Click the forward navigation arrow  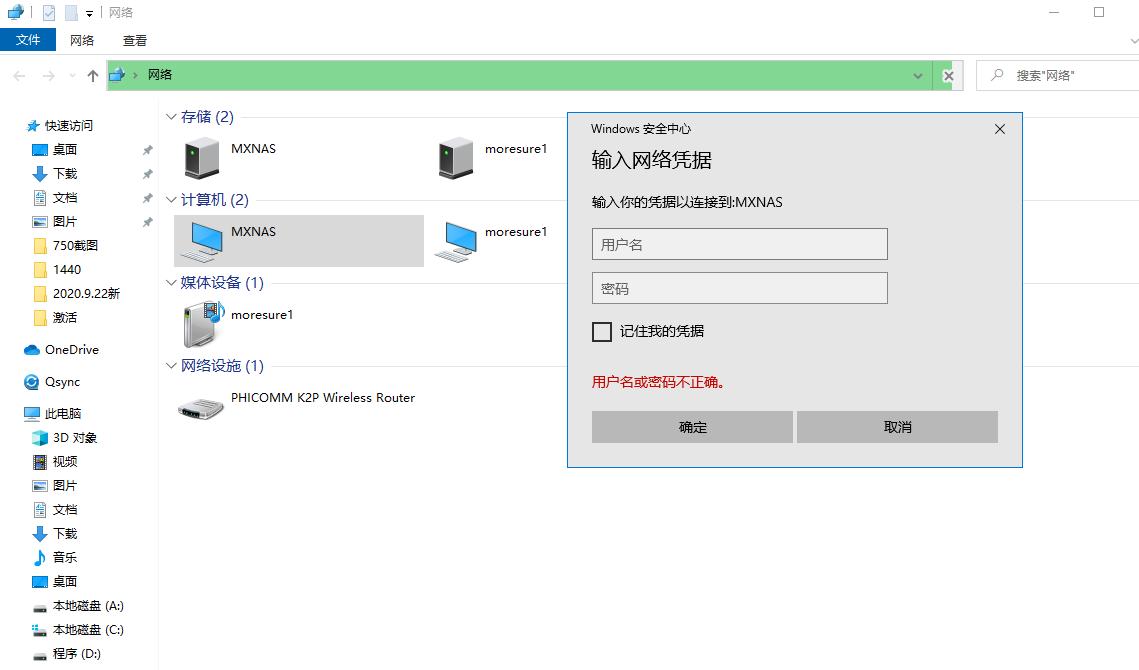(x=49, y=76)
